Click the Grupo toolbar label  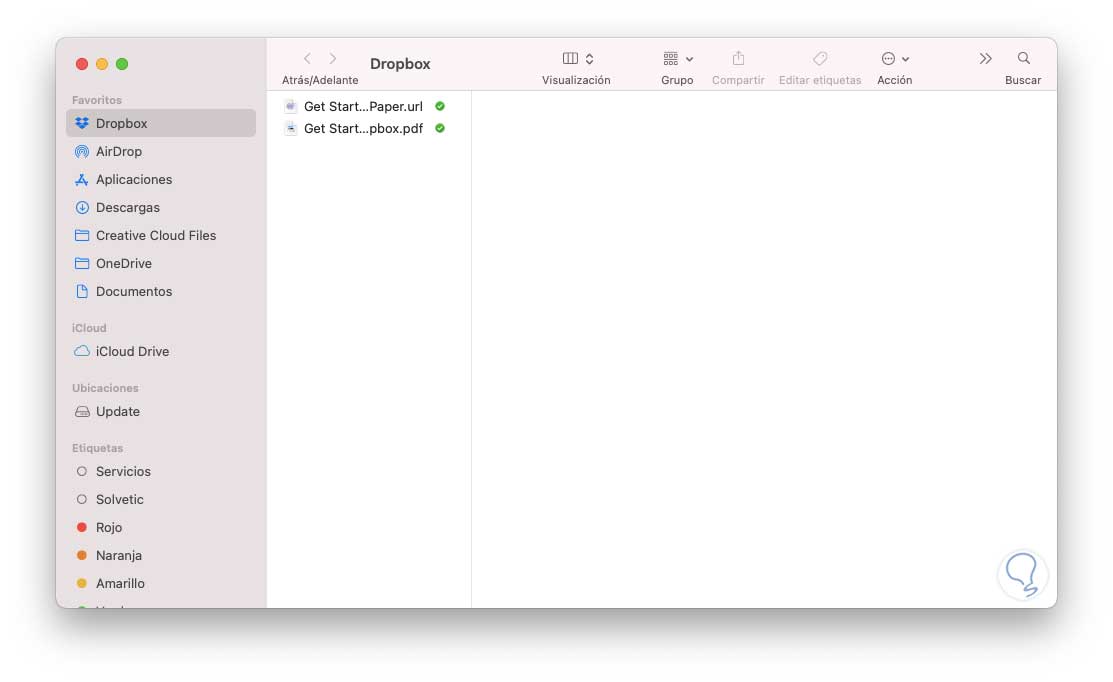[677, 80]
